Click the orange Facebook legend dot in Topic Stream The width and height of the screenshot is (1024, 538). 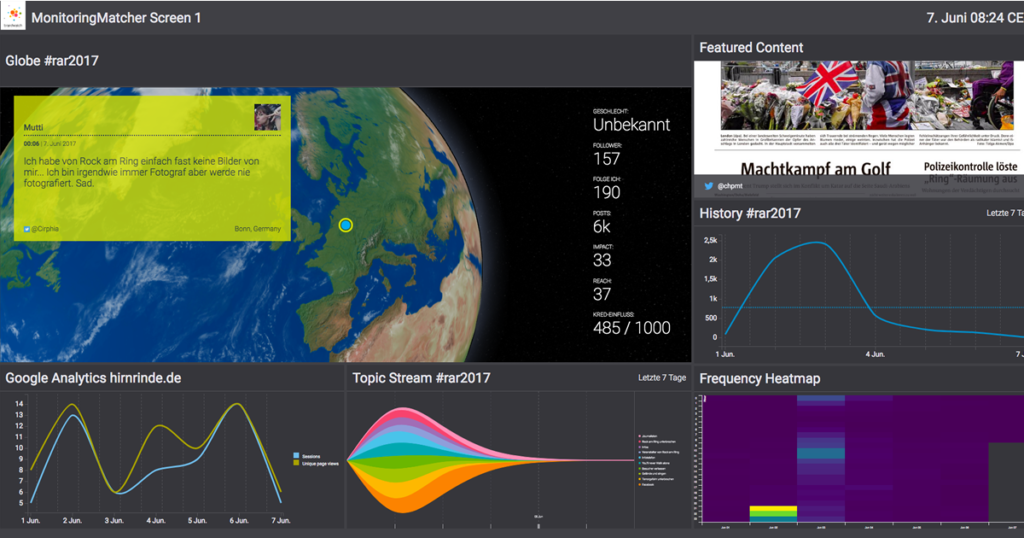(639, 484)
